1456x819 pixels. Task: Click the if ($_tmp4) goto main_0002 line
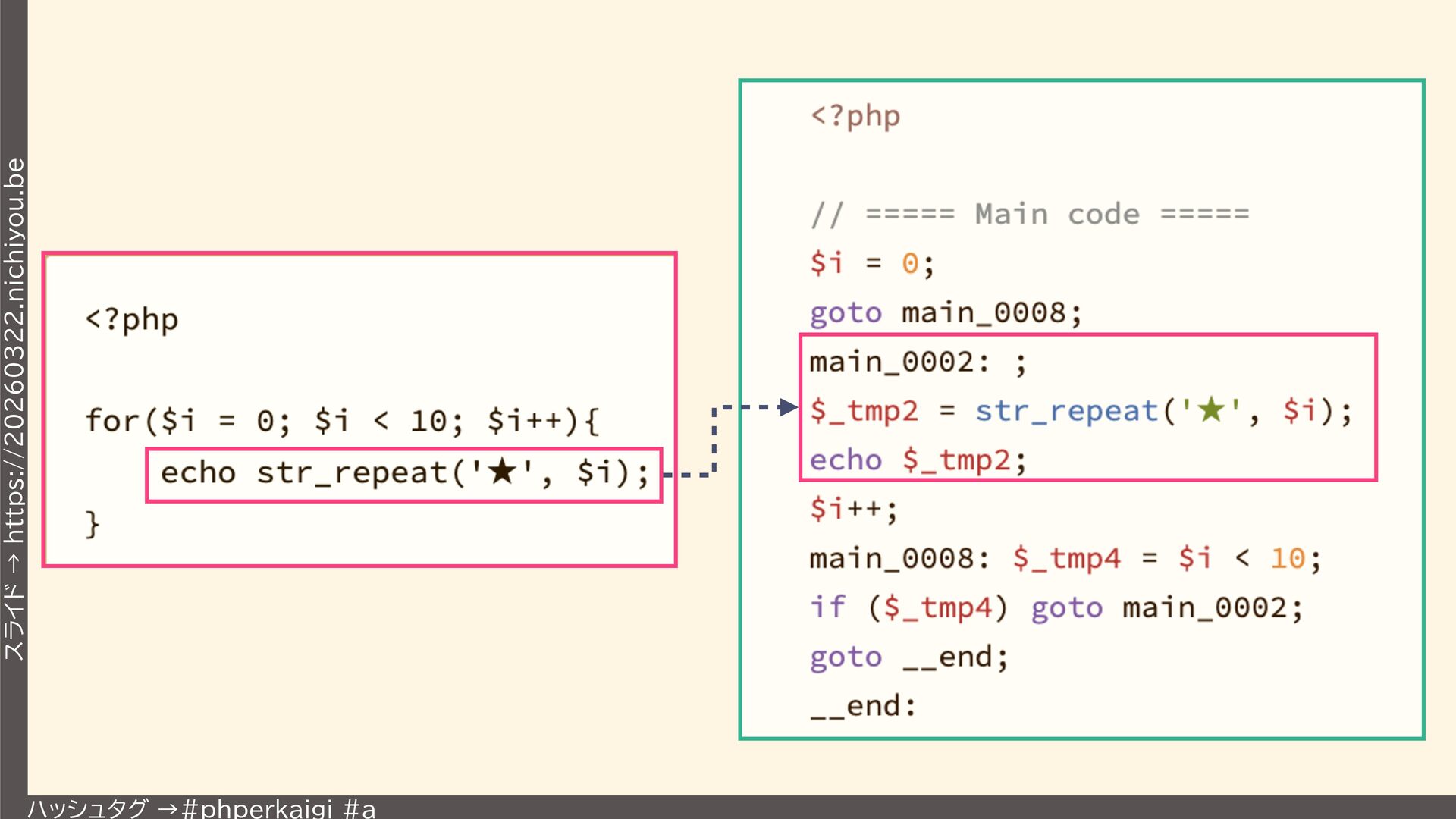click(x=1056, y=607)
